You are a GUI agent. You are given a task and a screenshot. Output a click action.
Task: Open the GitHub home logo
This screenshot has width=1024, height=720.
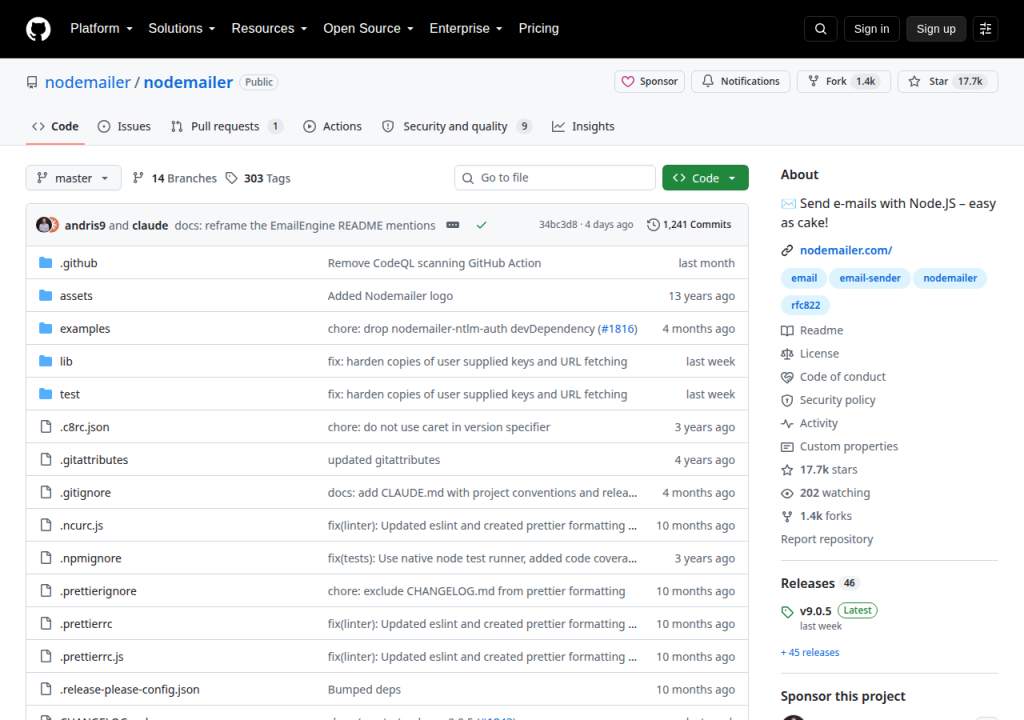[38, 29]
